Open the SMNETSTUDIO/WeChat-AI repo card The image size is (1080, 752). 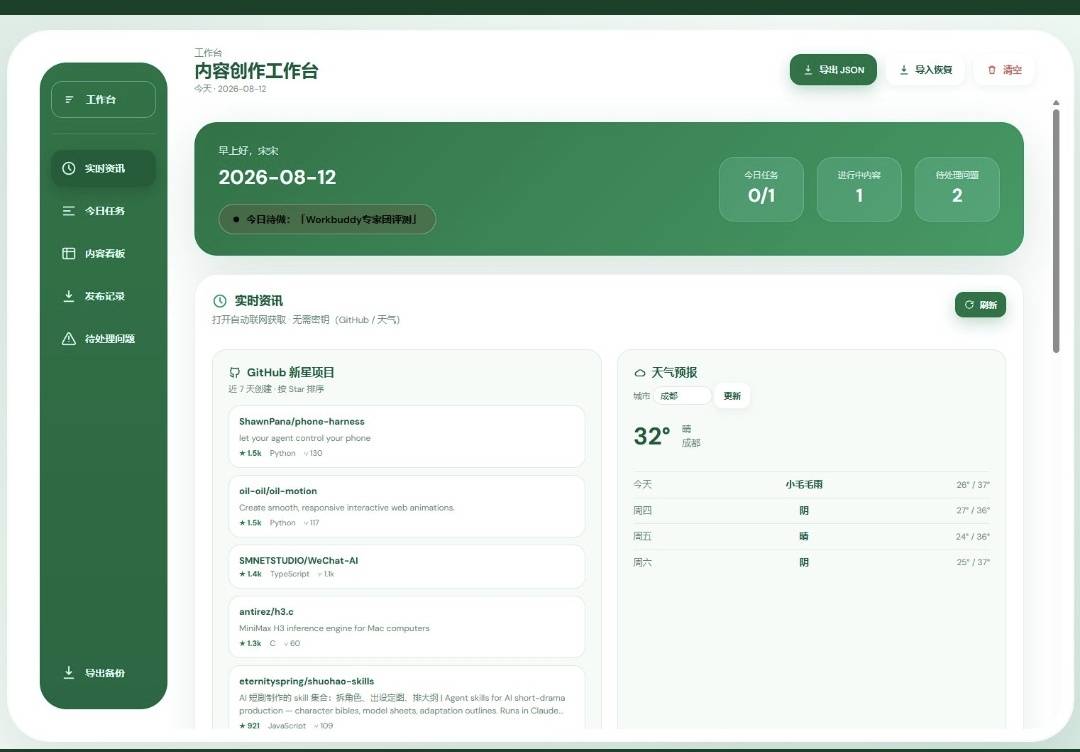pyautogui.click(x=406, y=567)
